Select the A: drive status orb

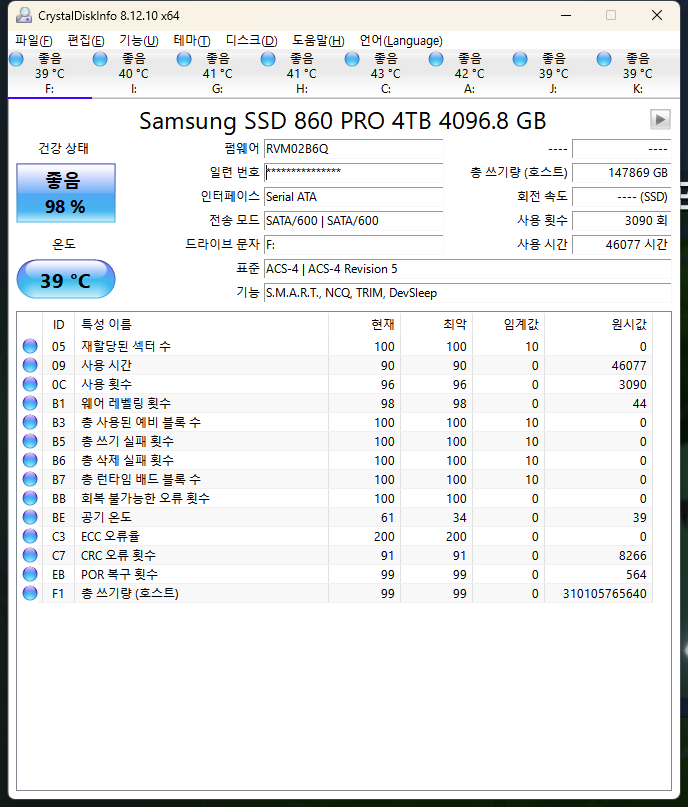436,60
